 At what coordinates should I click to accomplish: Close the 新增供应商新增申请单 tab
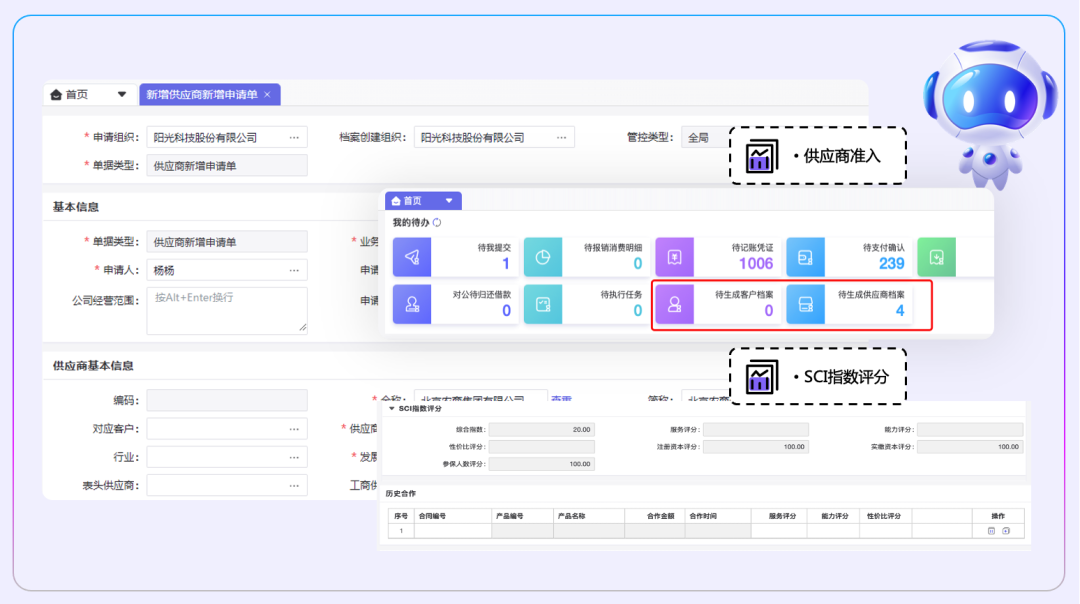[267, 95]
